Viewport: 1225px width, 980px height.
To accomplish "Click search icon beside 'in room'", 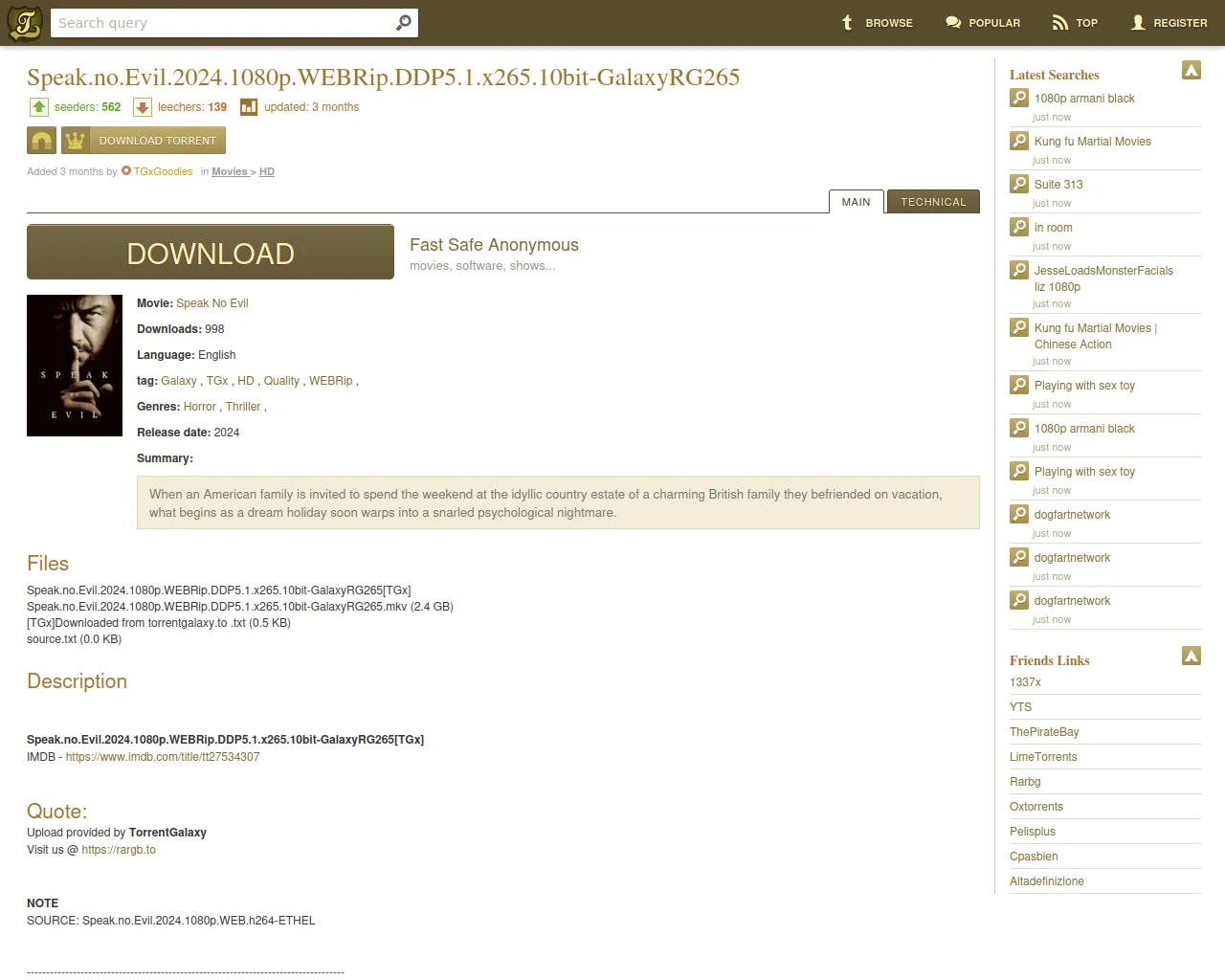I will point(1019,227).
